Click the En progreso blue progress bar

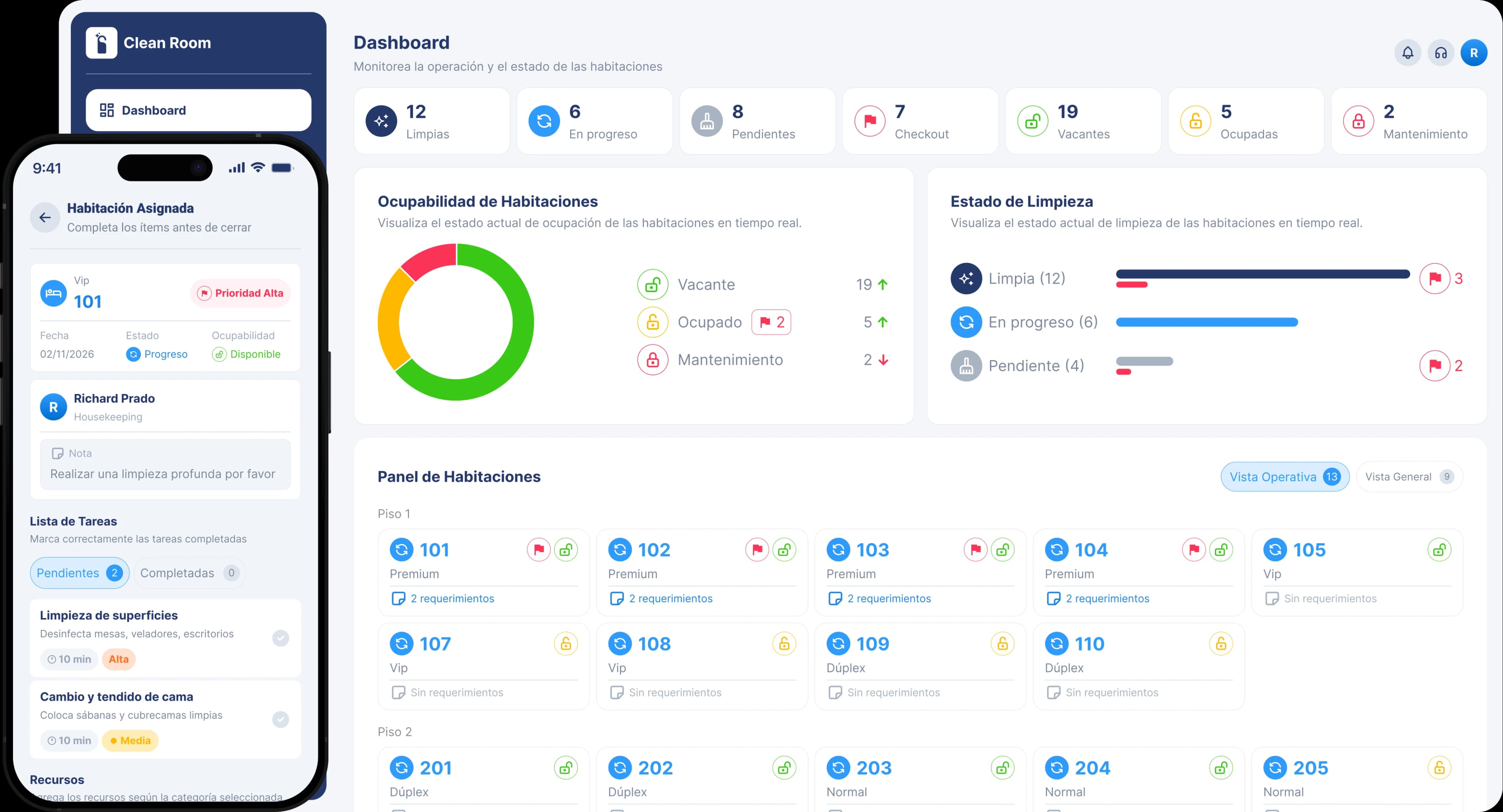coord(1207,322)
